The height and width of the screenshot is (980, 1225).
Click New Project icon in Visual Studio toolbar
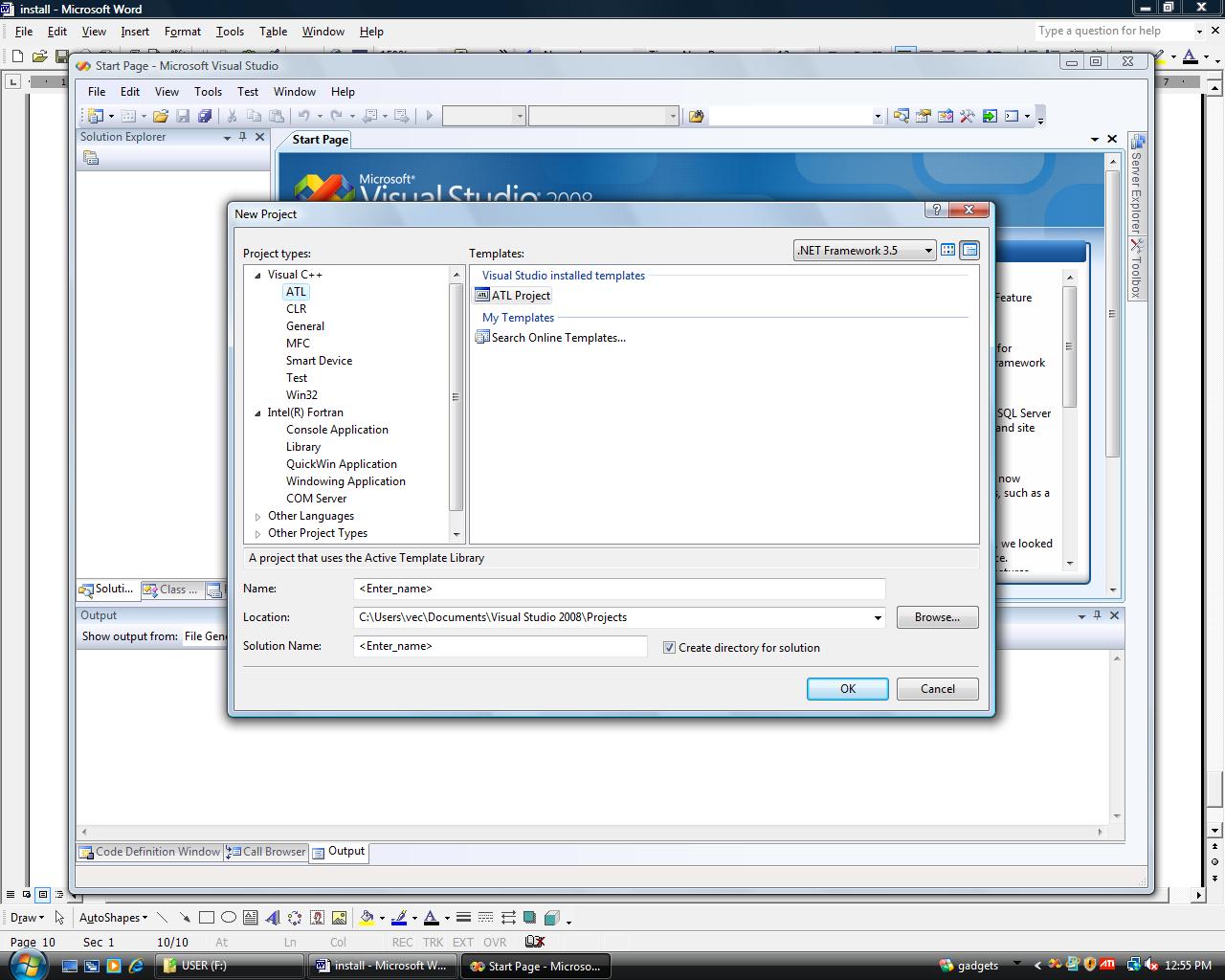pos(96,116)
